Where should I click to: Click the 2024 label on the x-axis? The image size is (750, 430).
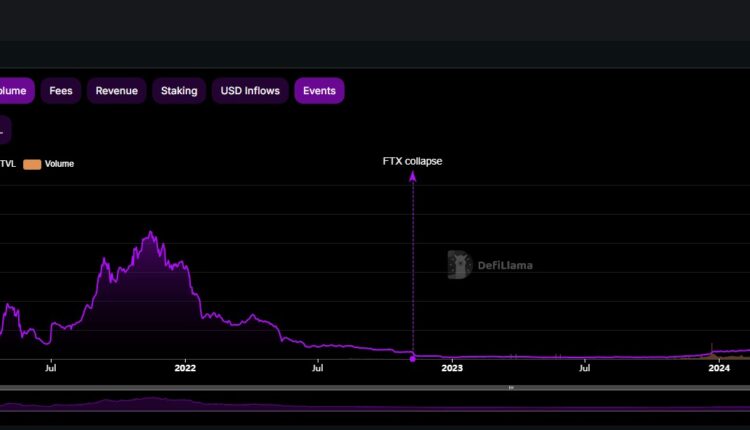(718, 369)
